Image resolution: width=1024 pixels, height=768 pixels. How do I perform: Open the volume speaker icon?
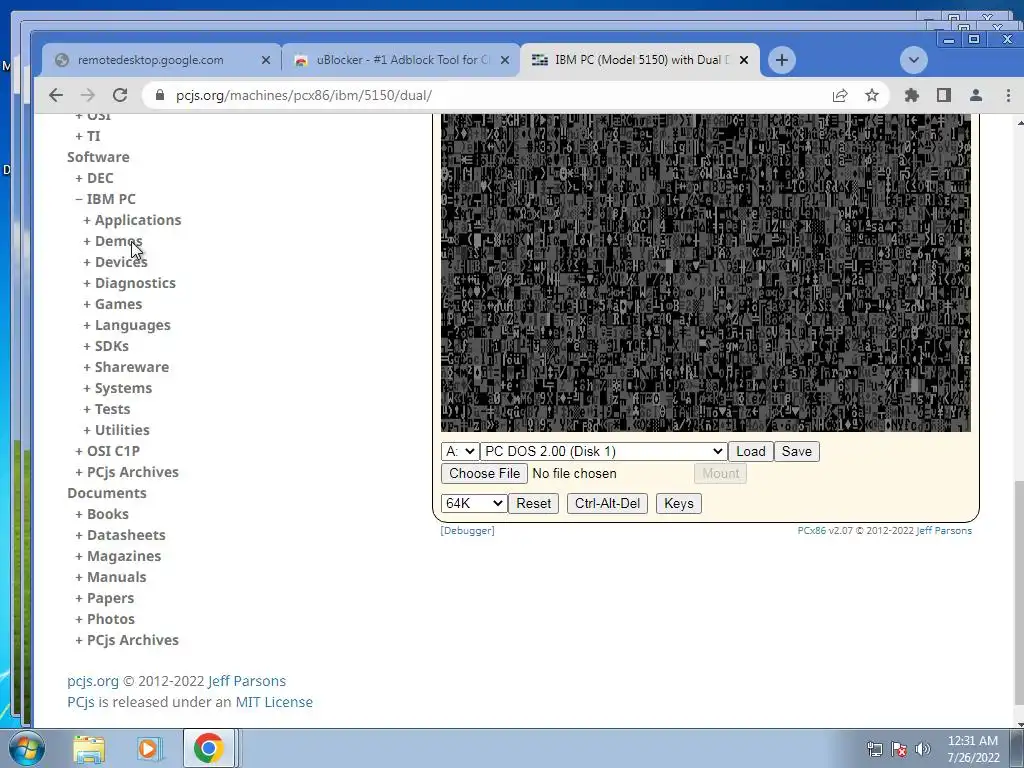pyautogui.click(x=923, y=749)
